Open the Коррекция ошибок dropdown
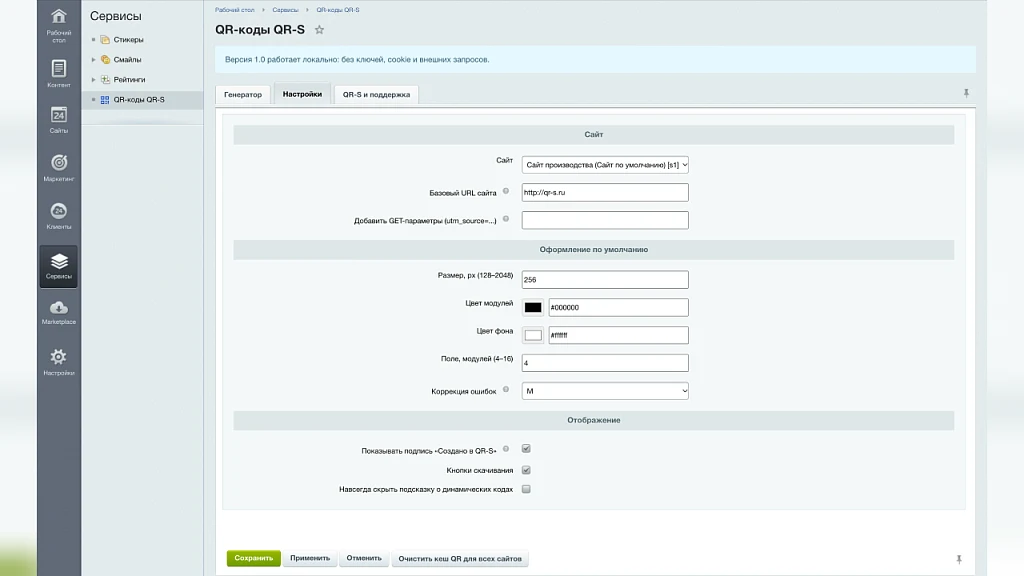 (605, 391)
